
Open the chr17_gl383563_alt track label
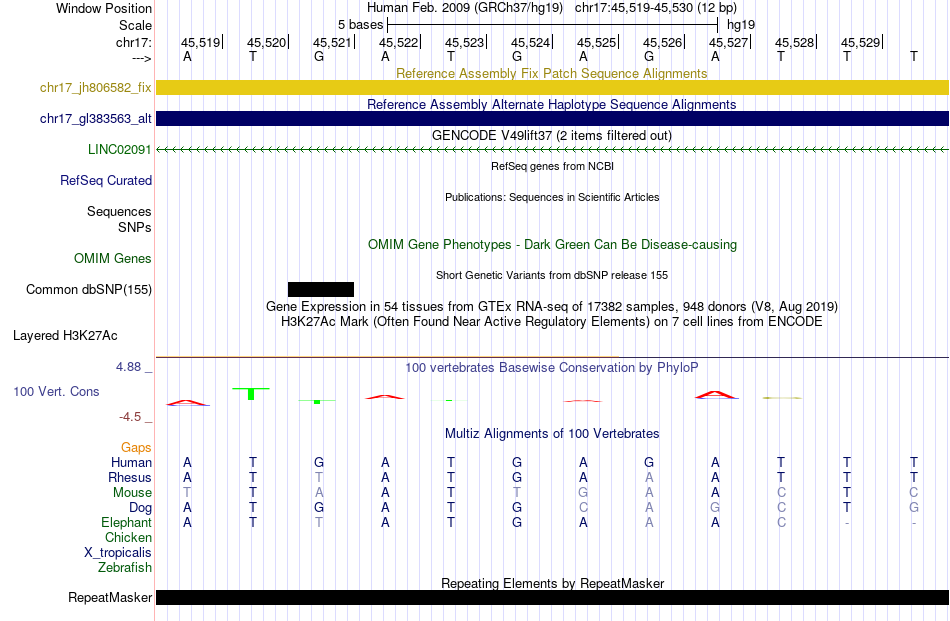click(96, 118)
